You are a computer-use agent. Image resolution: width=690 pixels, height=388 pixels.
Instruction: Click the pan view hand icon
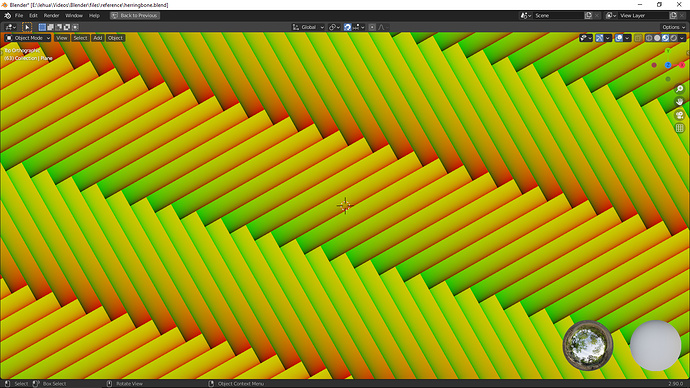click(680, 102)
